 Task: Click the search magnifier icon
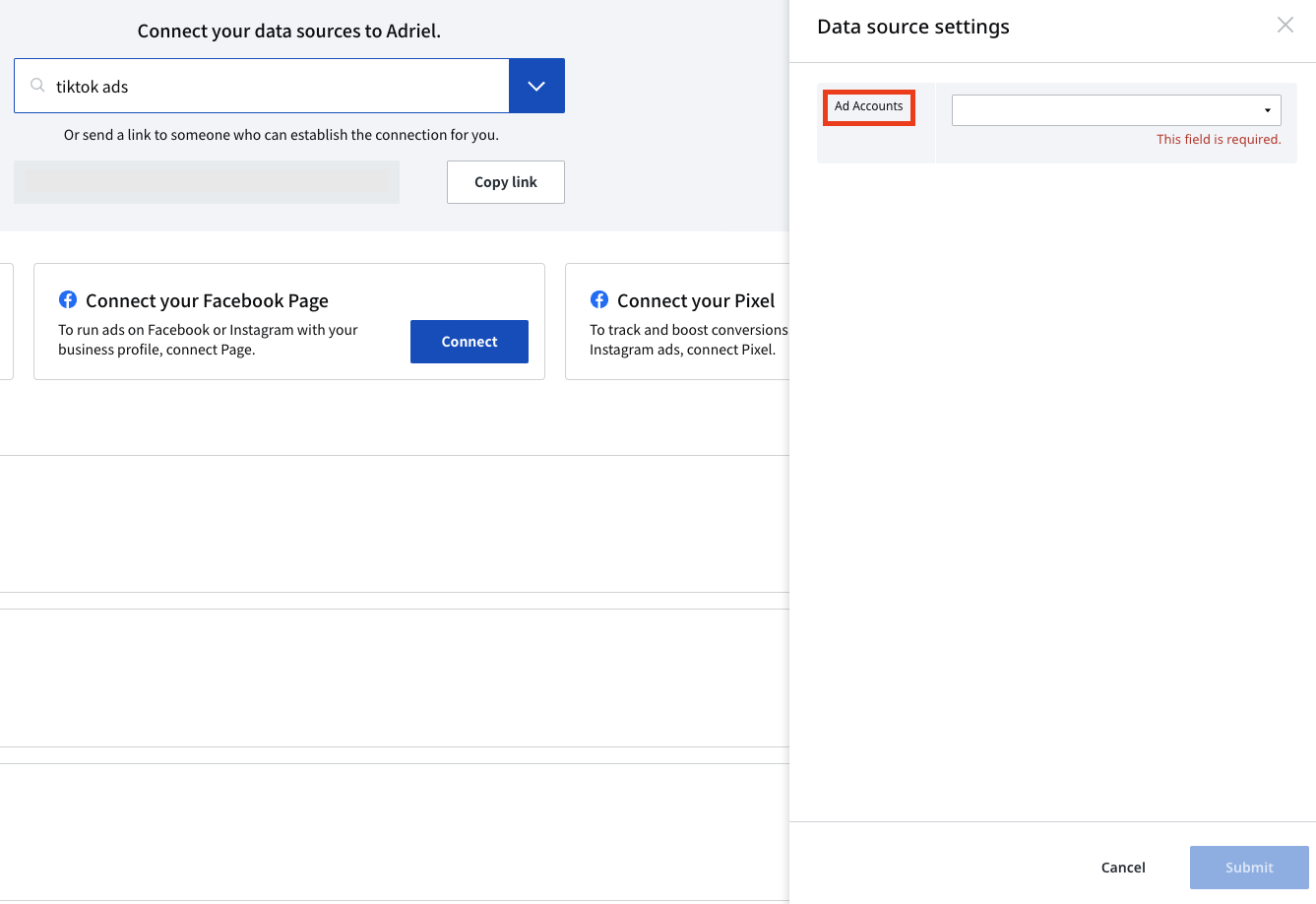coord(37,86)
